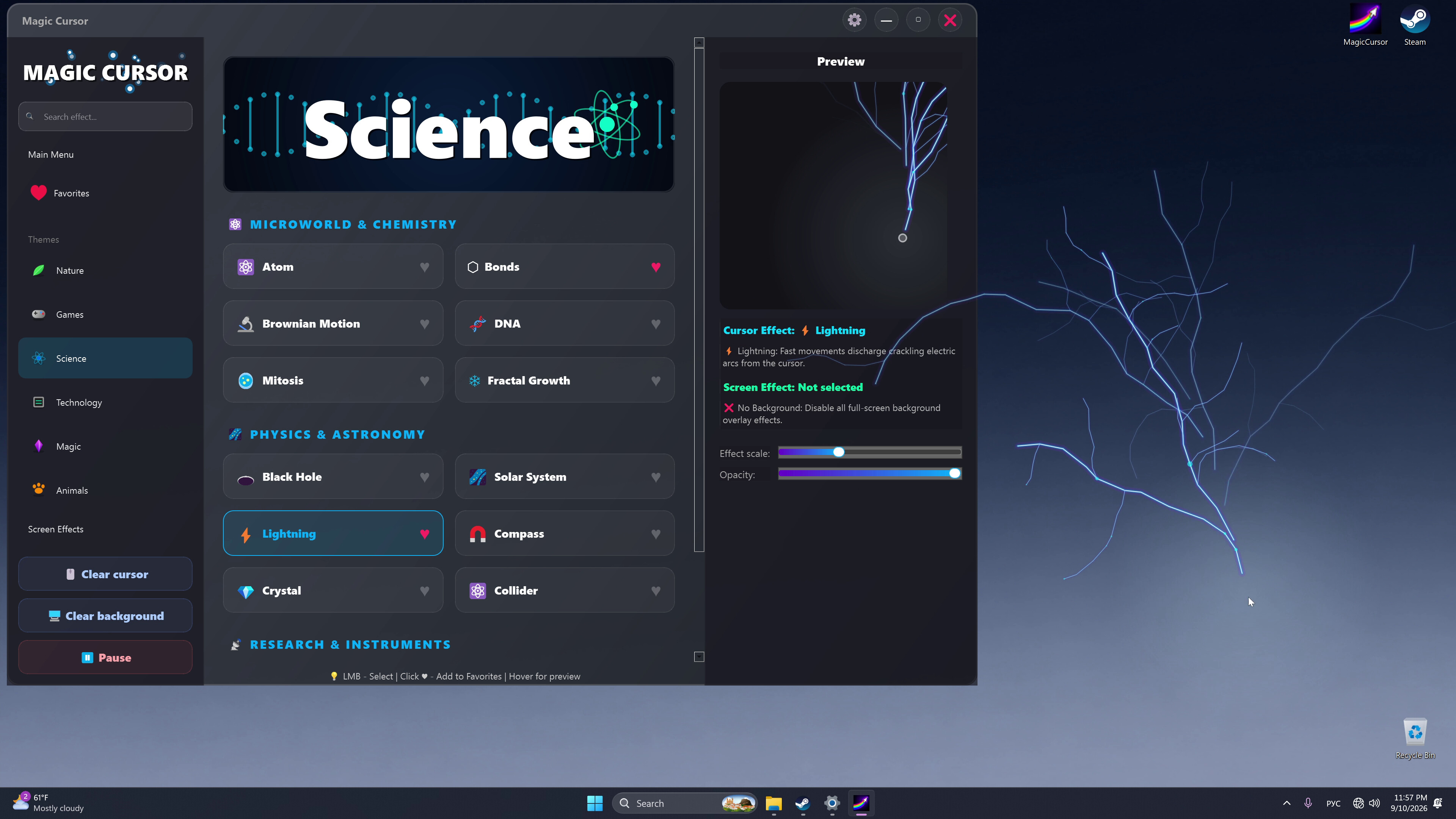Switch to the Technology theme
This screenshot has height=819, width=1456.
coord(105,402)
